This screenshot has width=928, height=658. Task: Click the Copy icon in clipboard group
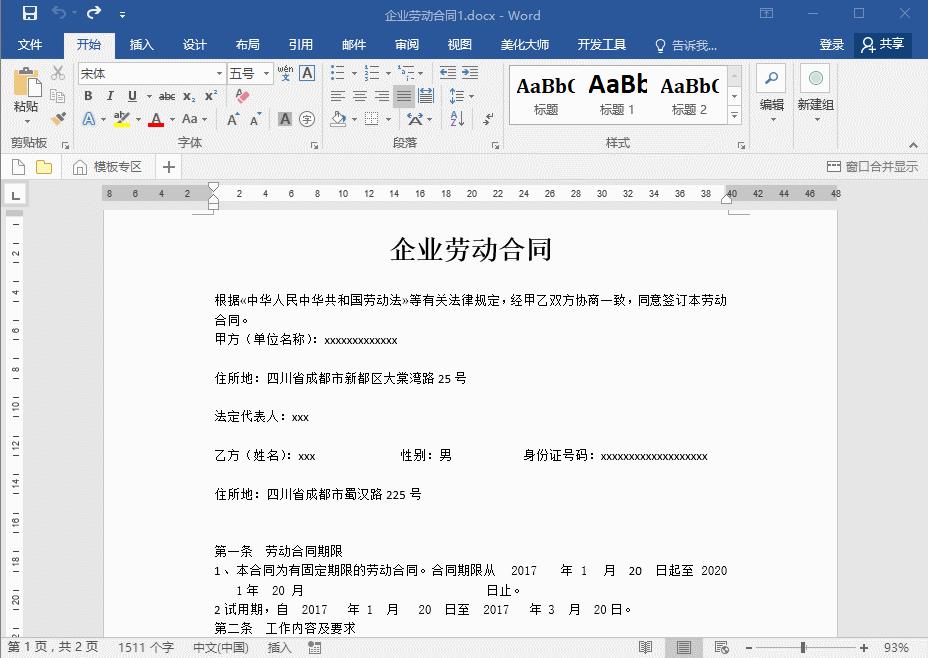pyautogui.click(x=57, y=94)
